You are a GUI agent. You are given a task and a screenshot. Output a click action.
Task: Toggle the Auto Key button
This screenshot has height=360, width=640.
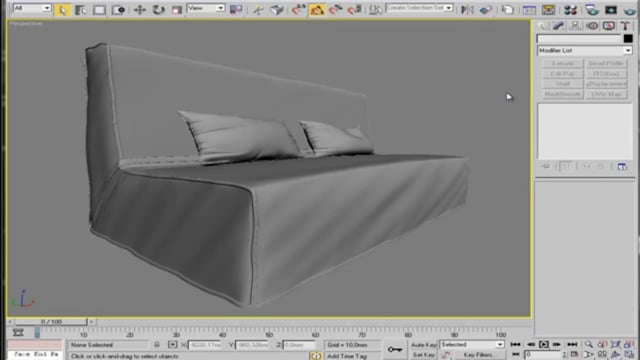coord(423,345)
